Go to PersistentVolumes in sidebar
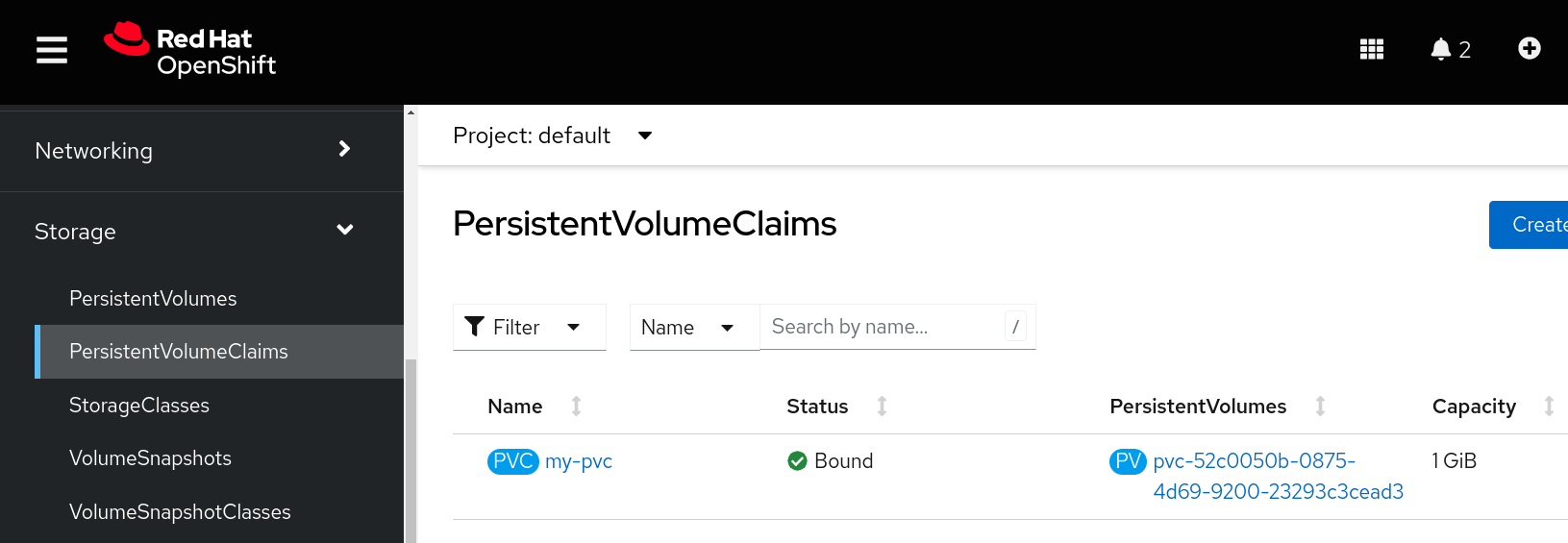 (153, 299)
